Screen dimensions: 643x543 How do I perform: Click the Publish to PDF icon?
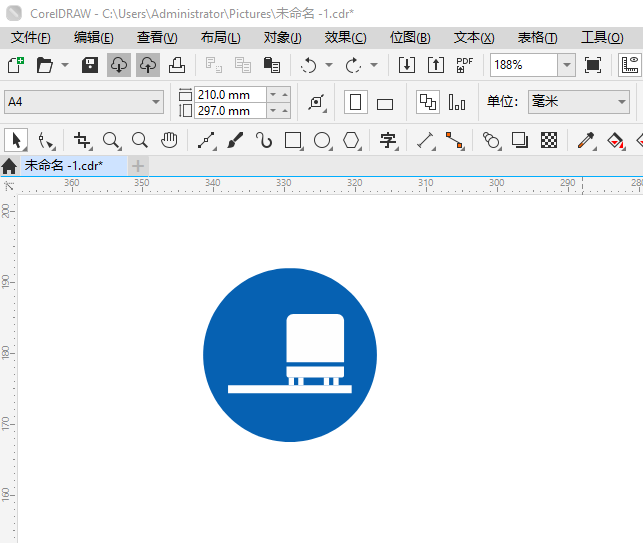pyautogui.click(x=465, y=65)
